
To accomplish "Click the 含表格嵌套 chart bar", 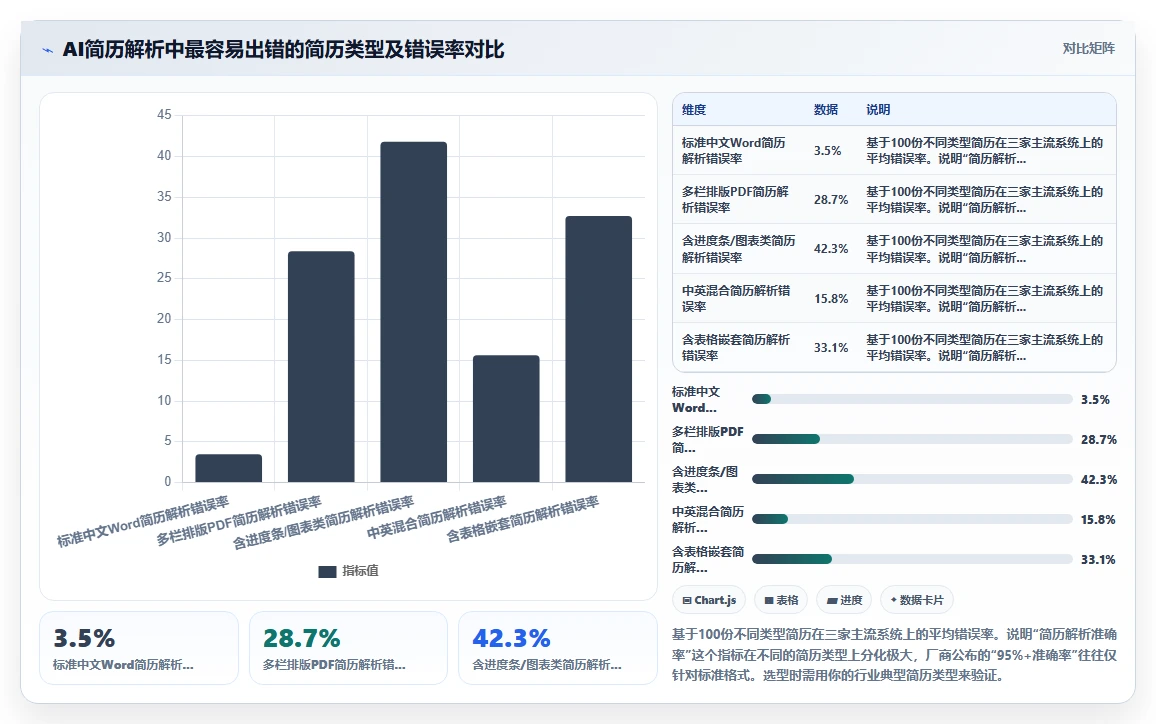I will click(x=599, y=349).
